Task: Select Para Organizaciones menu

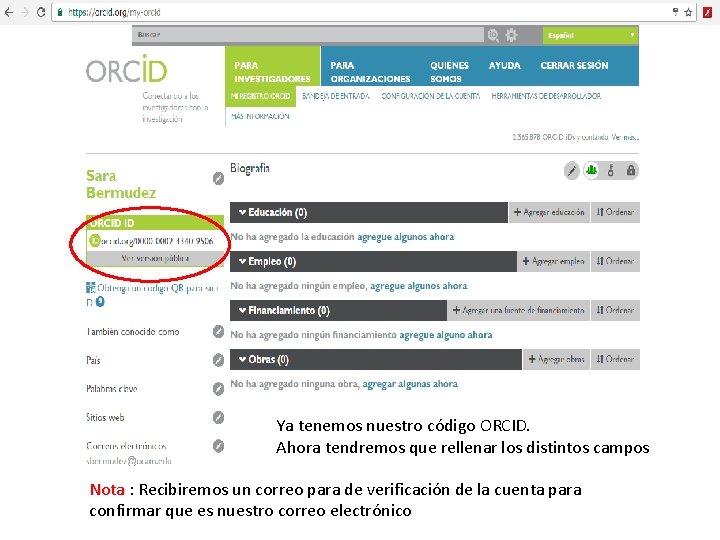Action: (370, 72)
